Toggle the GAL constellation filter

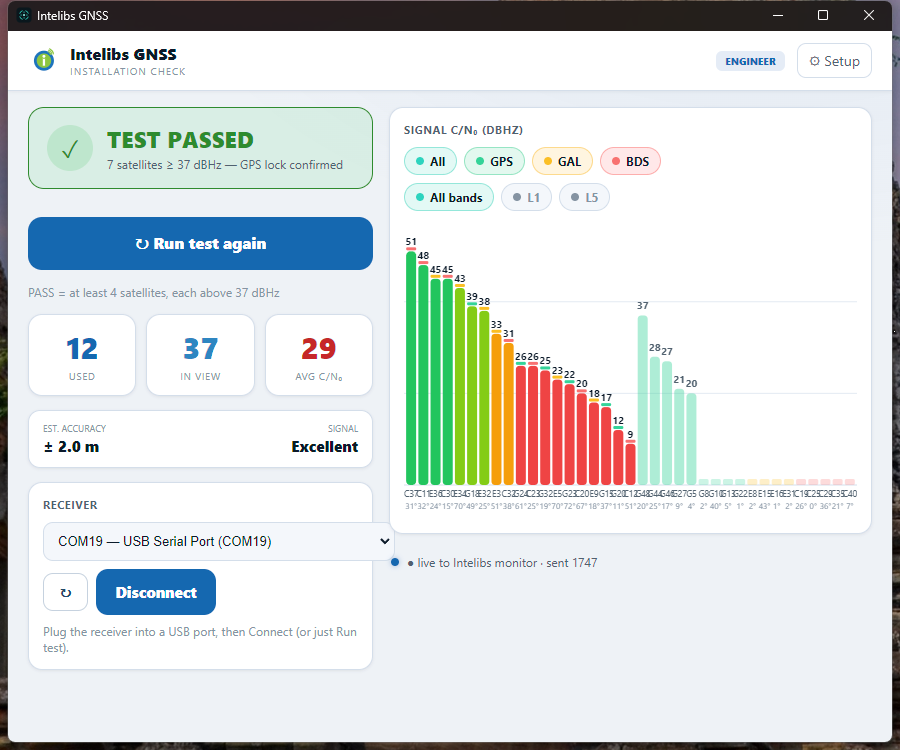(562, 161)
